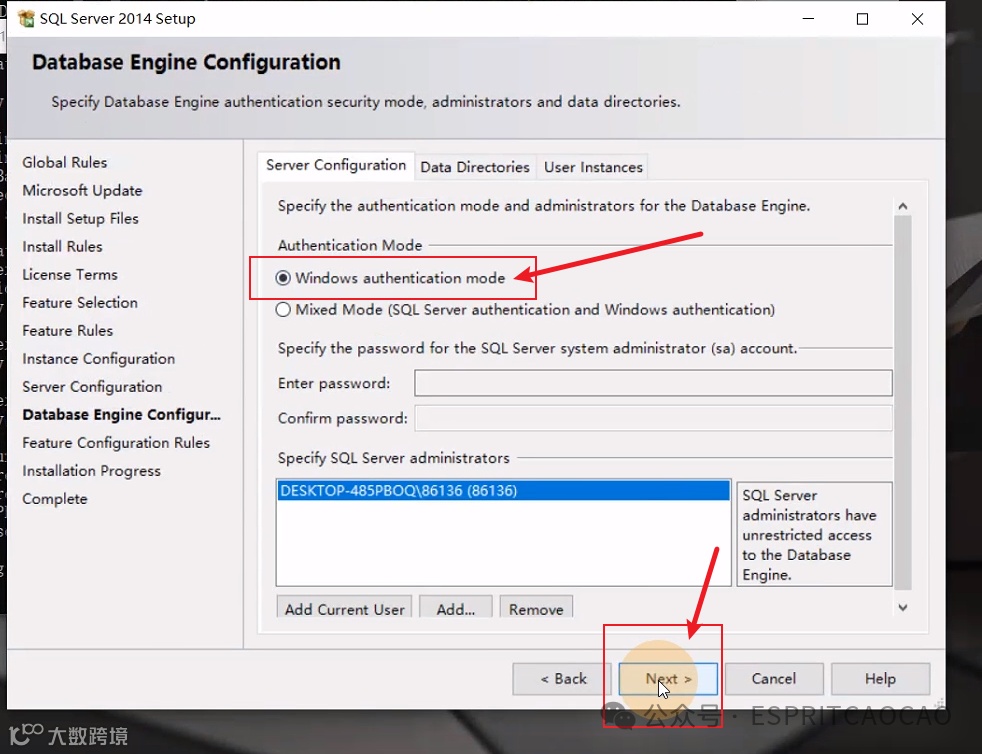Click the Microsoft Update step
982x754 pixels.
(82, 190)
